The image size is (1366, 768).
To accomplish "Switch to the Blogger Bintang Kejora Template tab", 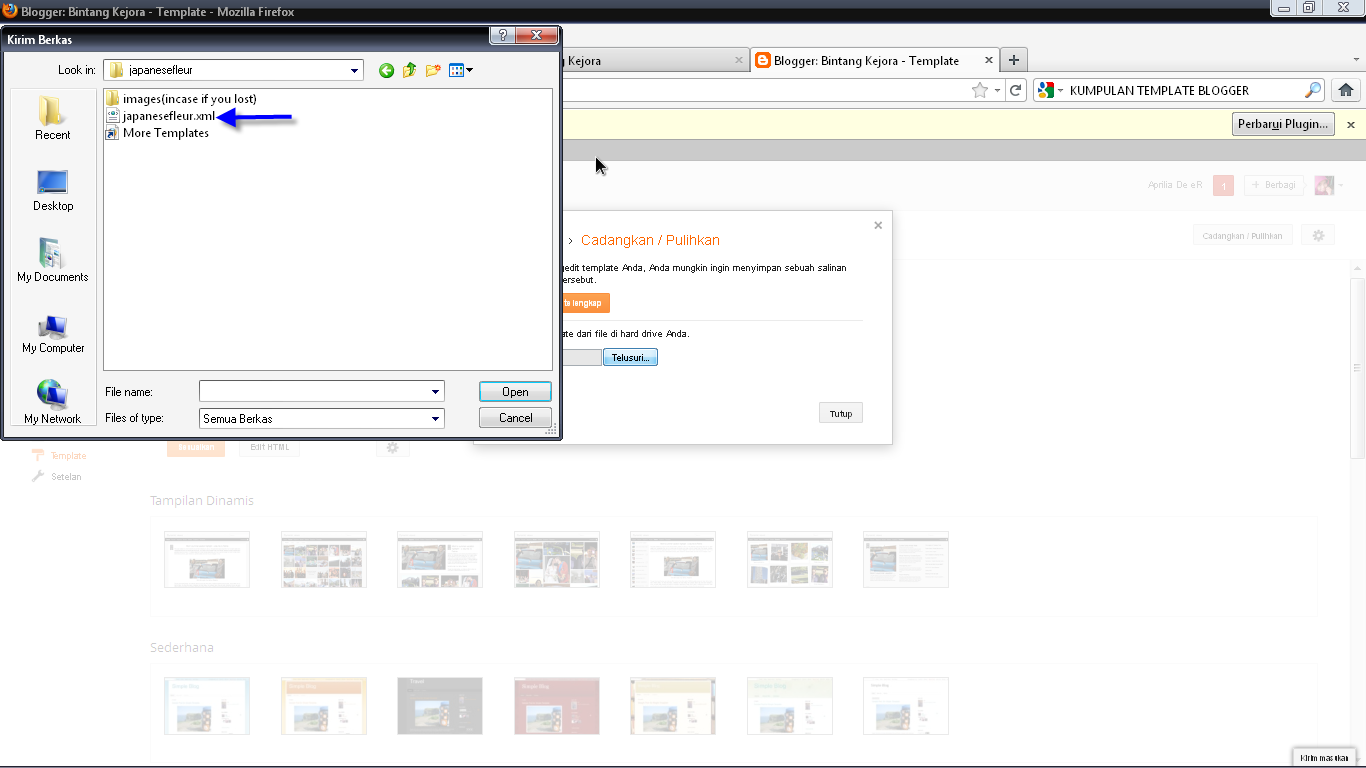I will pos(874,61).
